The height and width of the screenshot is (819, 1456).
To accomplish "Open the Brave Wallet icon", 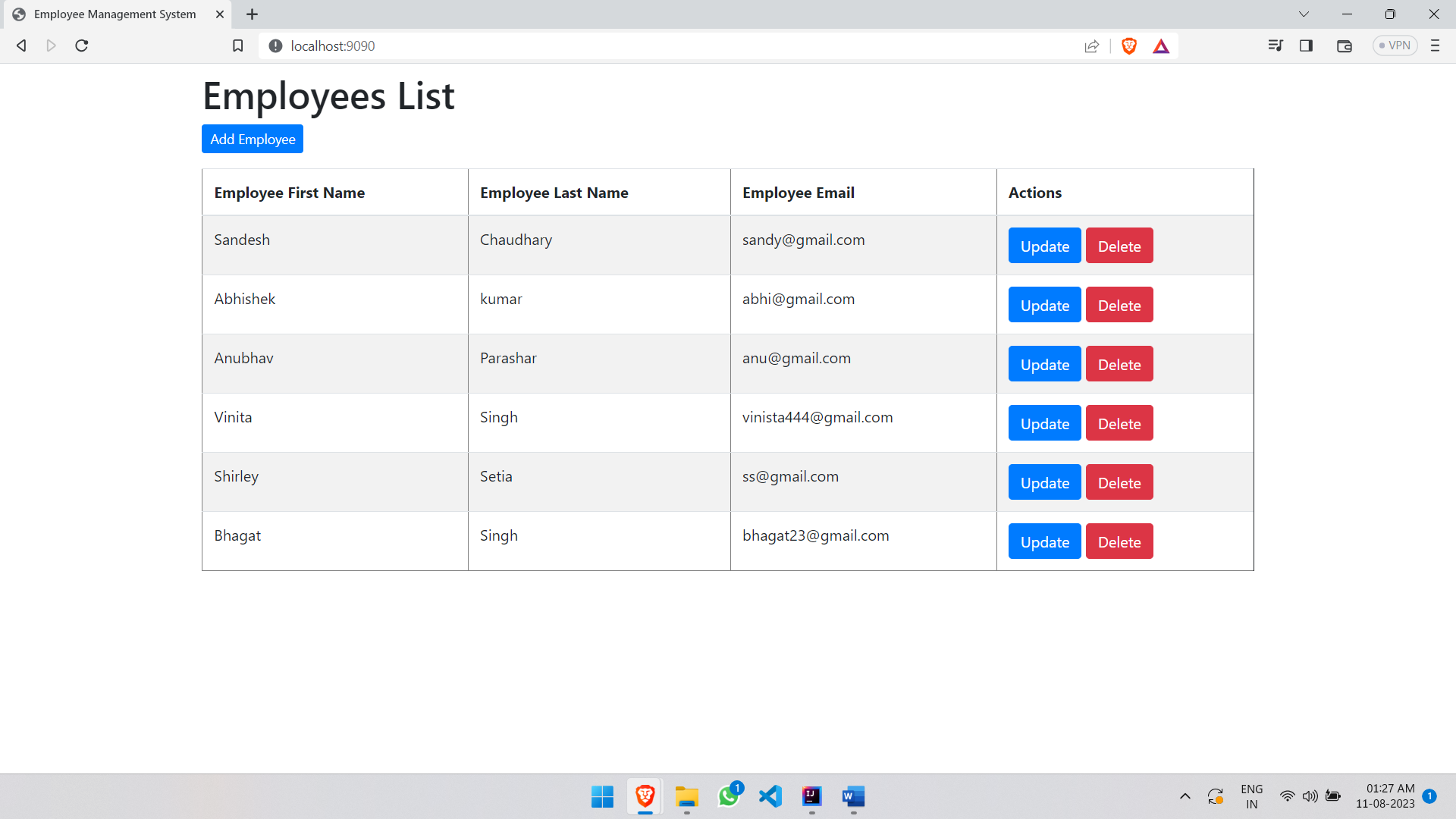I will click(x=1345, y=45).
